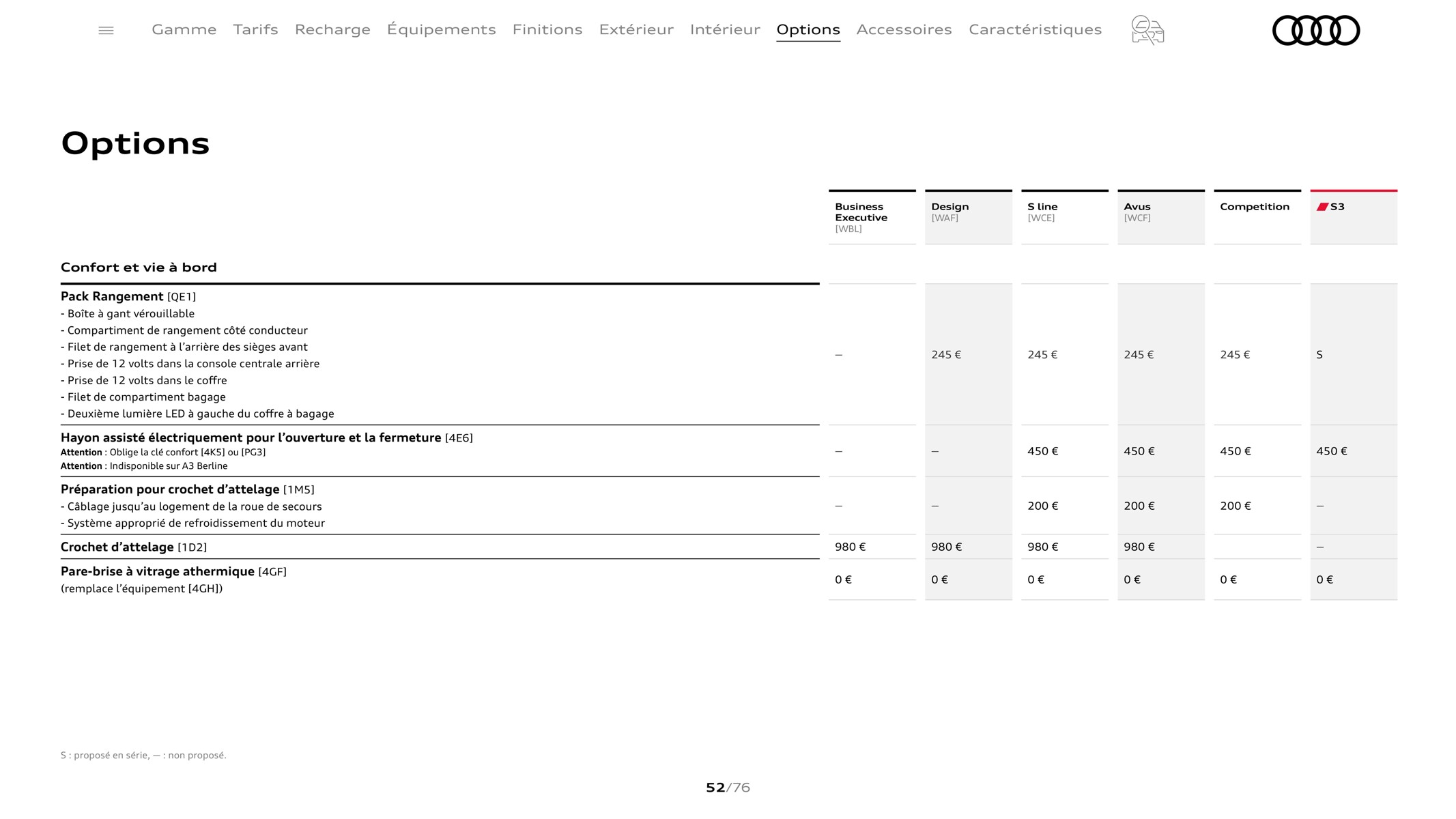The width and height of the screenshot is (1456, 819).
Task: Navigate to Recharge
Action: (332, 29)
